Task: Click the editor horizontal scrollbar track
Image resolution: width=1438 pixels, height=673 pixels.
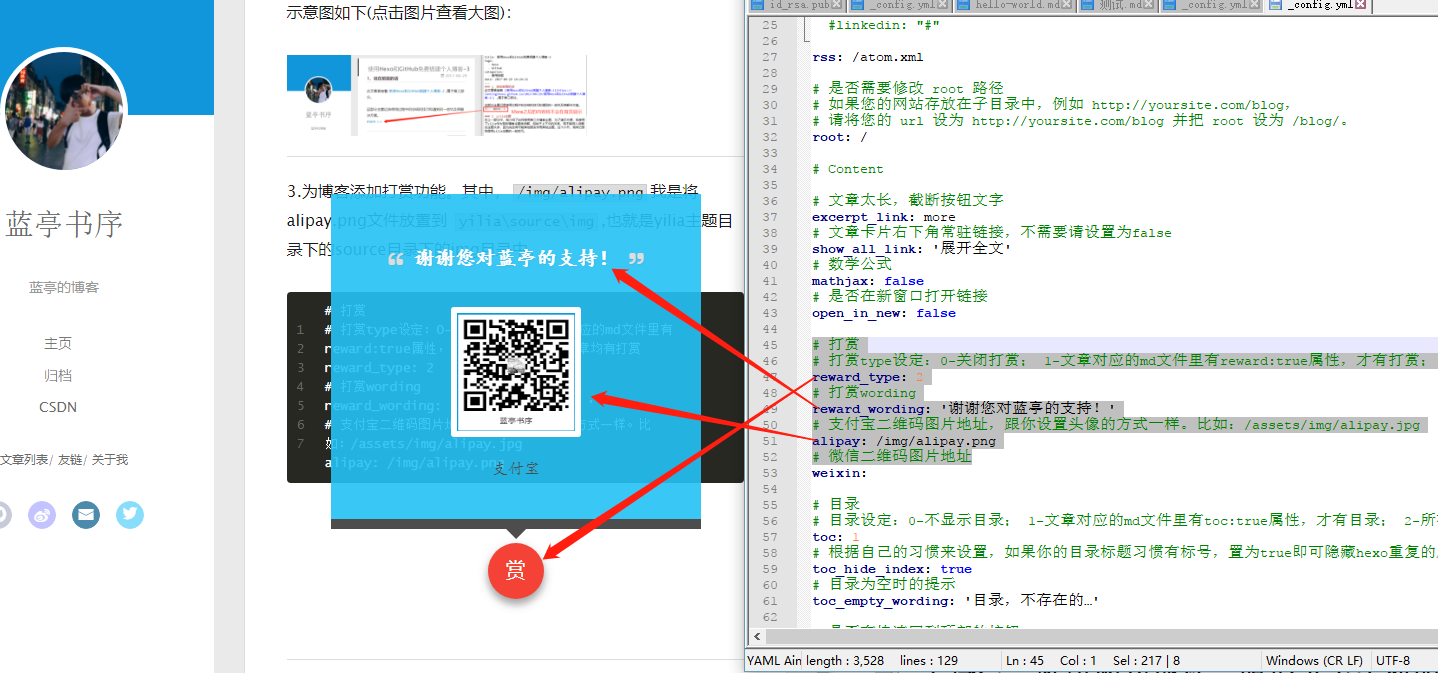Action: 1102,636
